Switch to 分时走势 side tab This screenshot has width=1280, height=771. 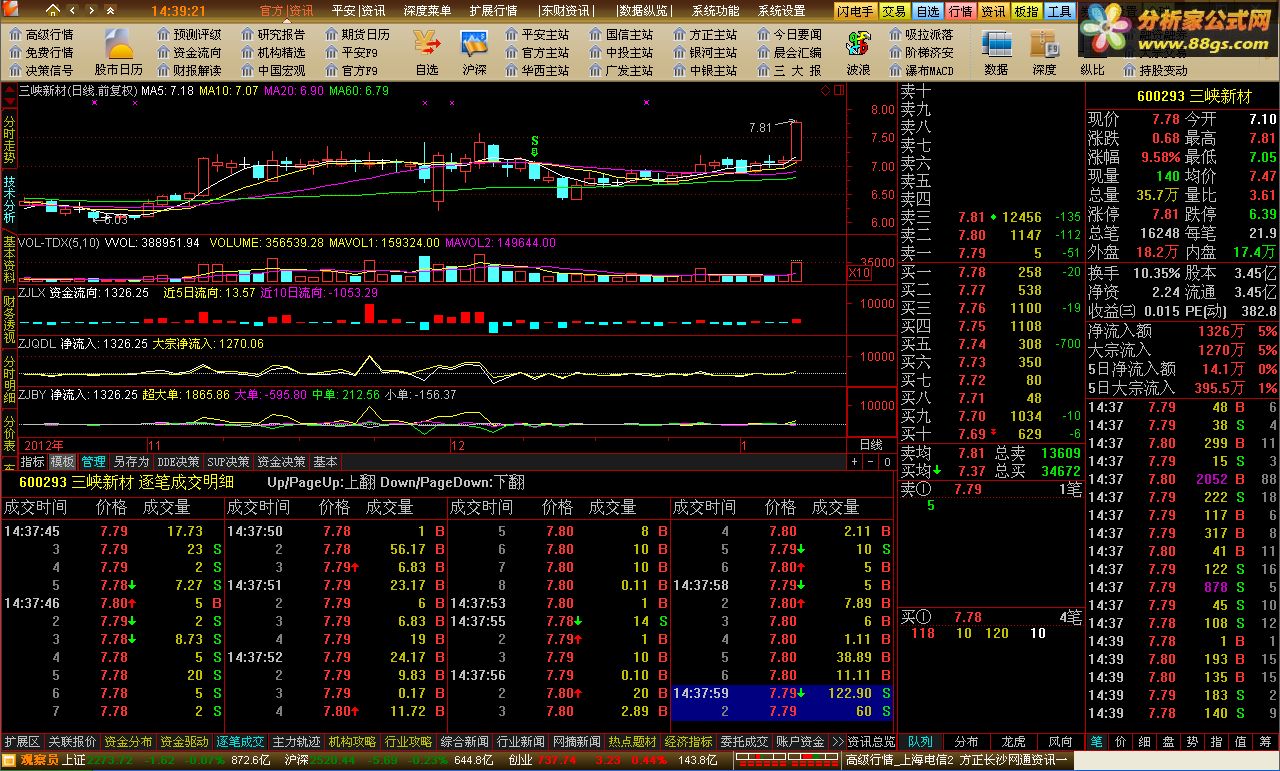click(x=9, y=137)
